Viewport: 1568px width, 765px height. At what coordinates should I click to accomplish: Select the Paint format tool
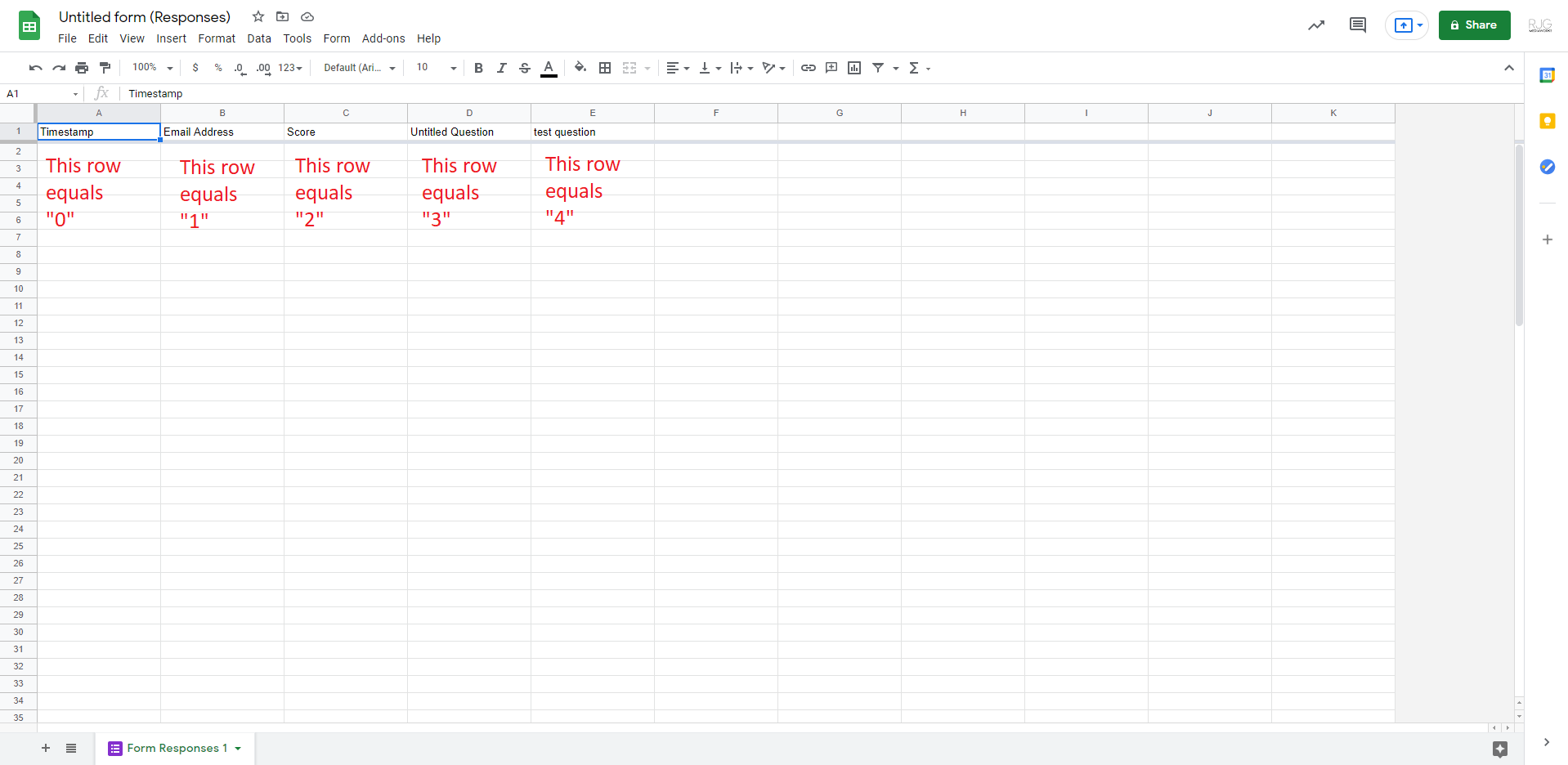[x=105, y=68]
